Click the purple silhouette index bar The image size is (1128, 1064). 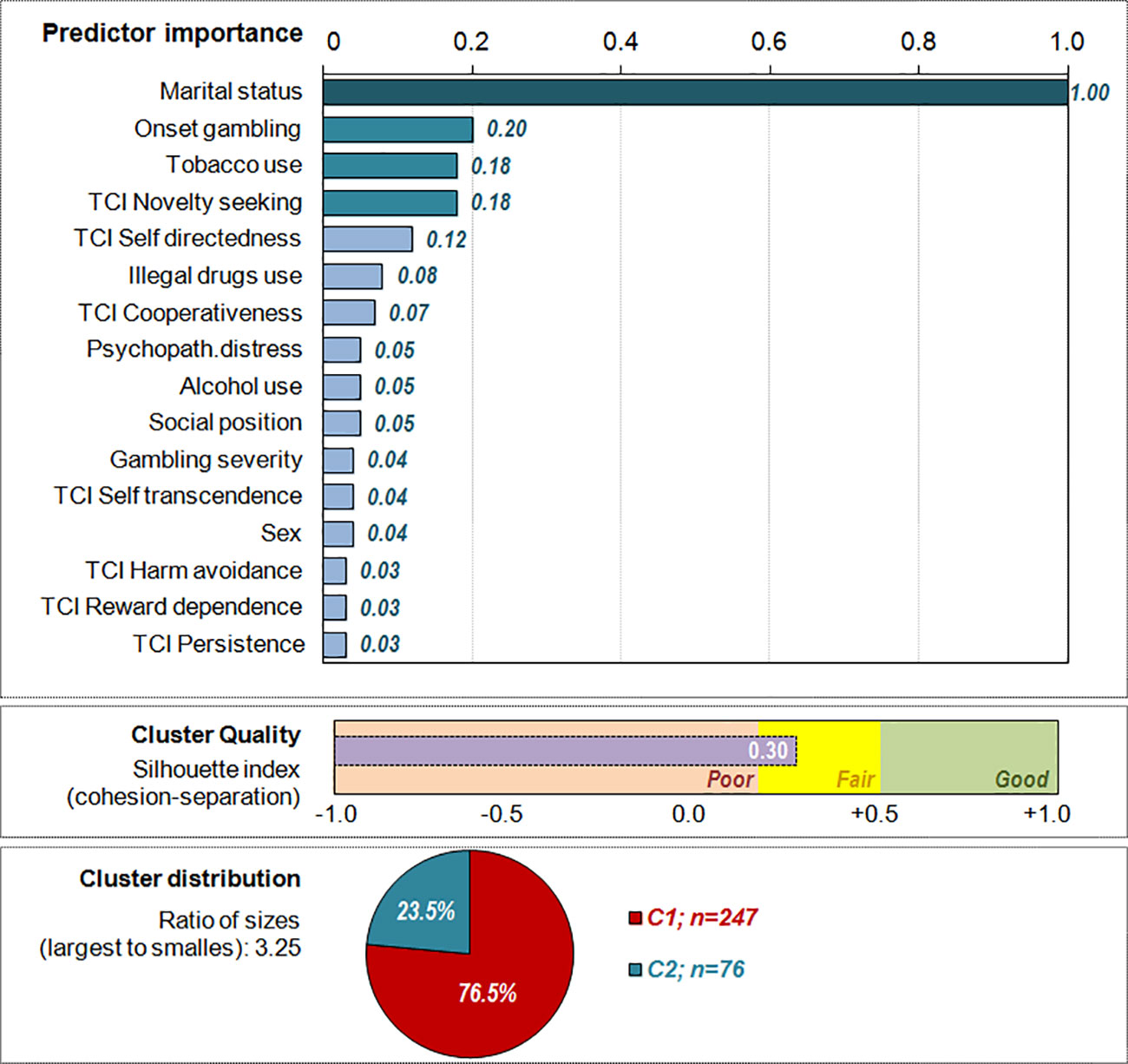tap(566, 751)
